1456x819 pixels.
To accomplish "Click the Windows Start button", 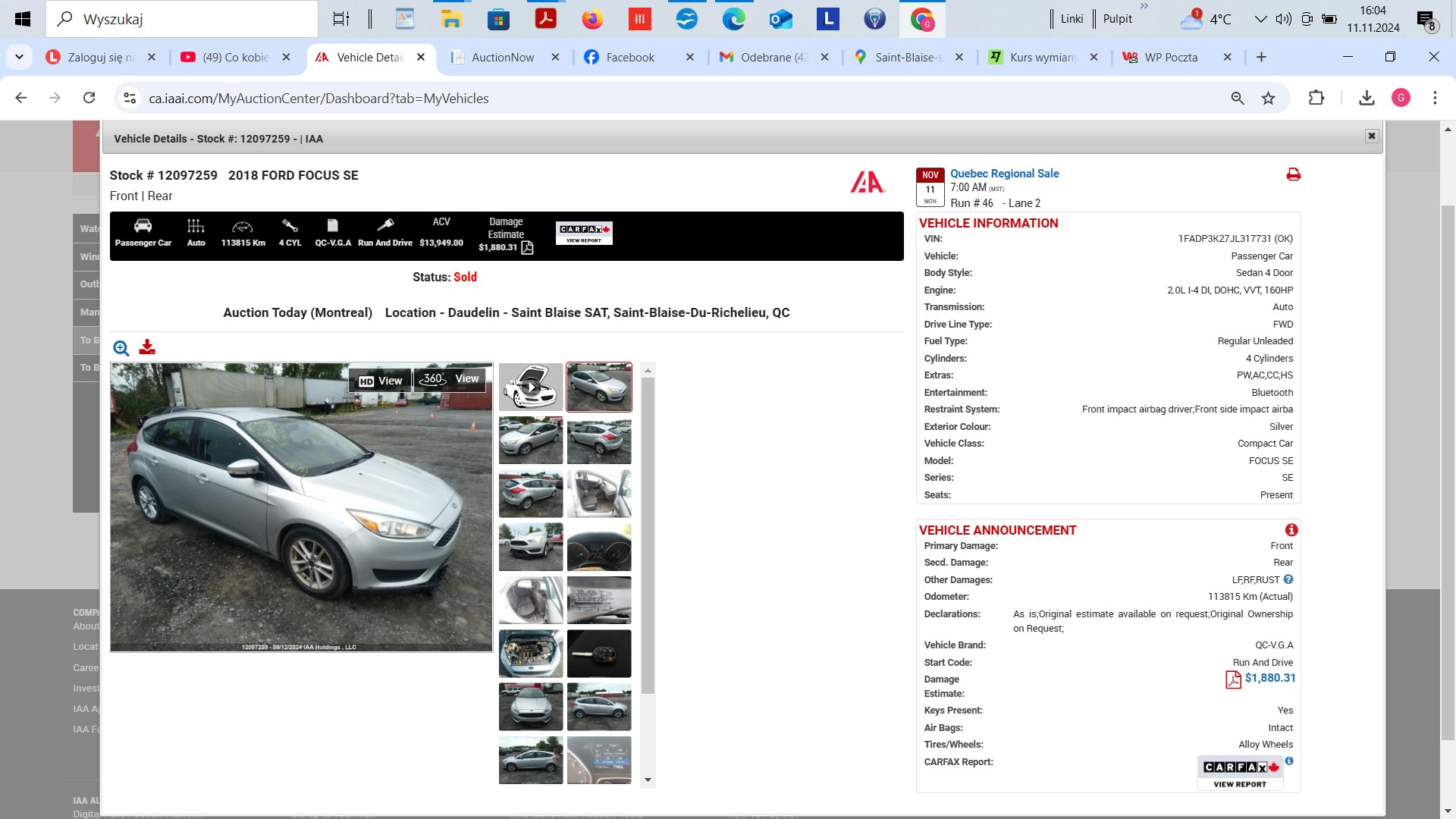I will pos(23,19).
